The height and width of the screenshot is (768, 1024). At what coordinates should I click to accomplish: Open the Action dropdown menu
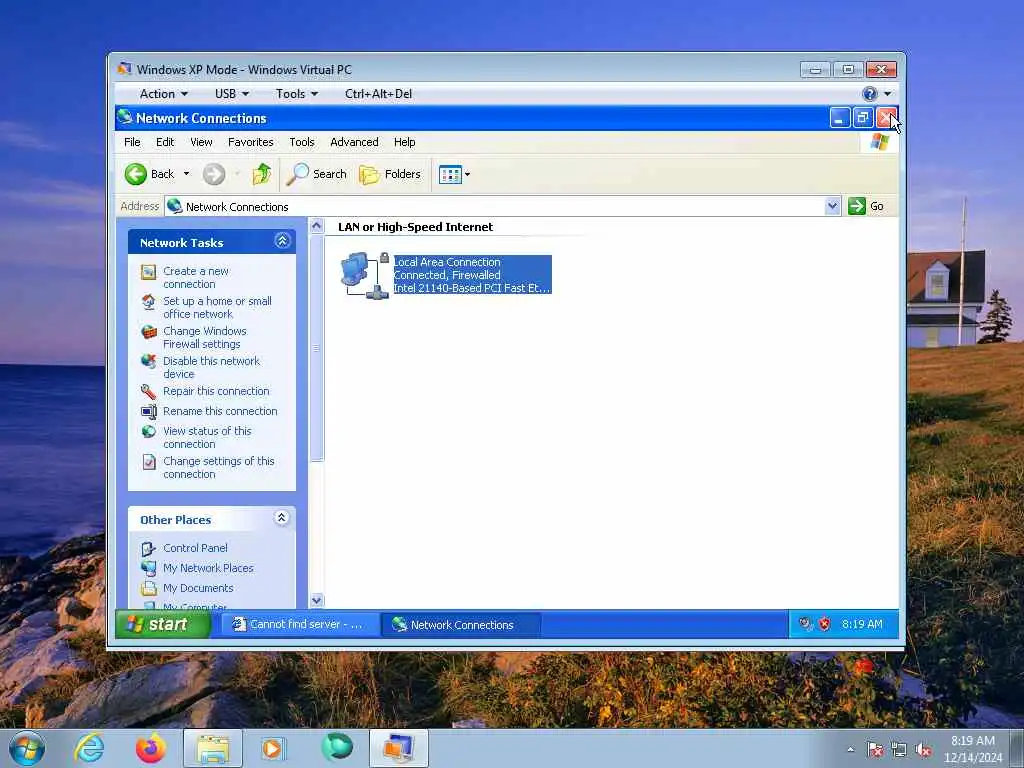click(x=163, y=94)
